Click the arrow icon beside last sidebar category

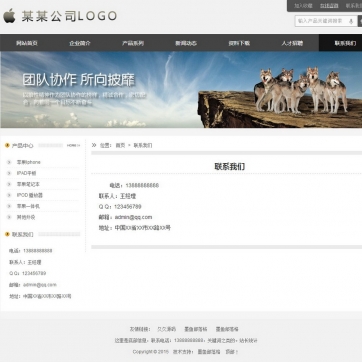tap(9, 217)
